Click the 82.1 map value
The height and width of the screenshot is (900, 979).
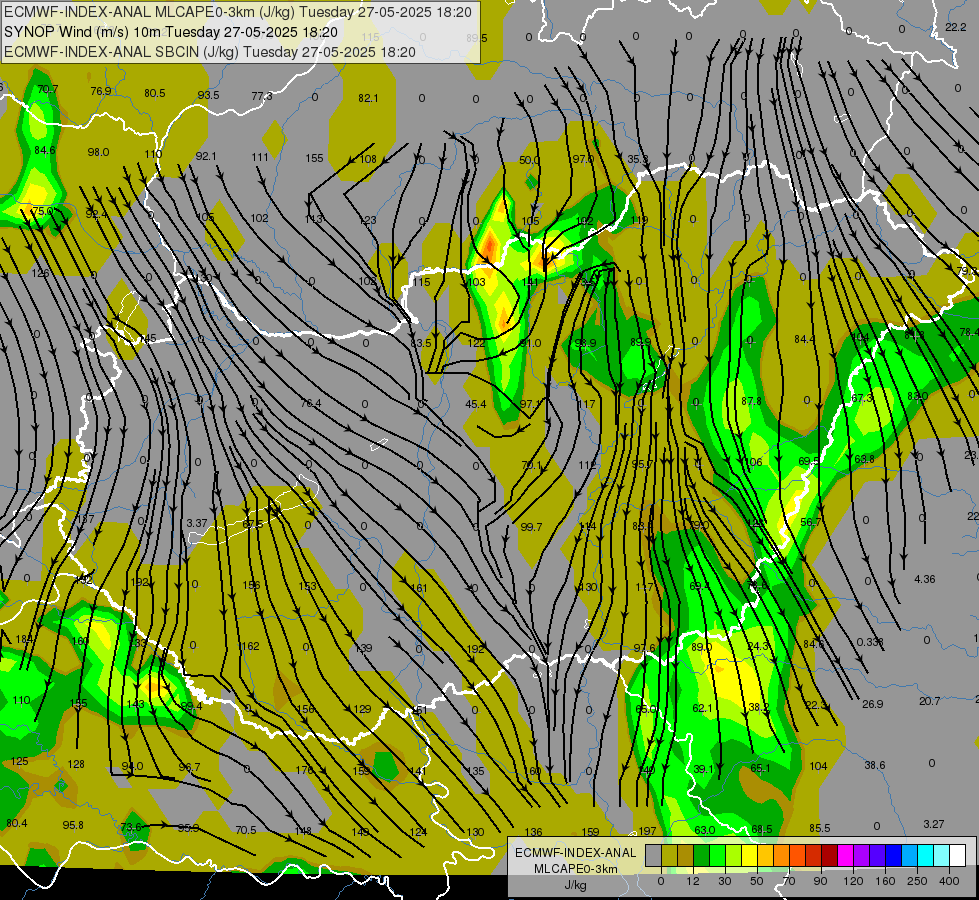click(x=368, y=98)
